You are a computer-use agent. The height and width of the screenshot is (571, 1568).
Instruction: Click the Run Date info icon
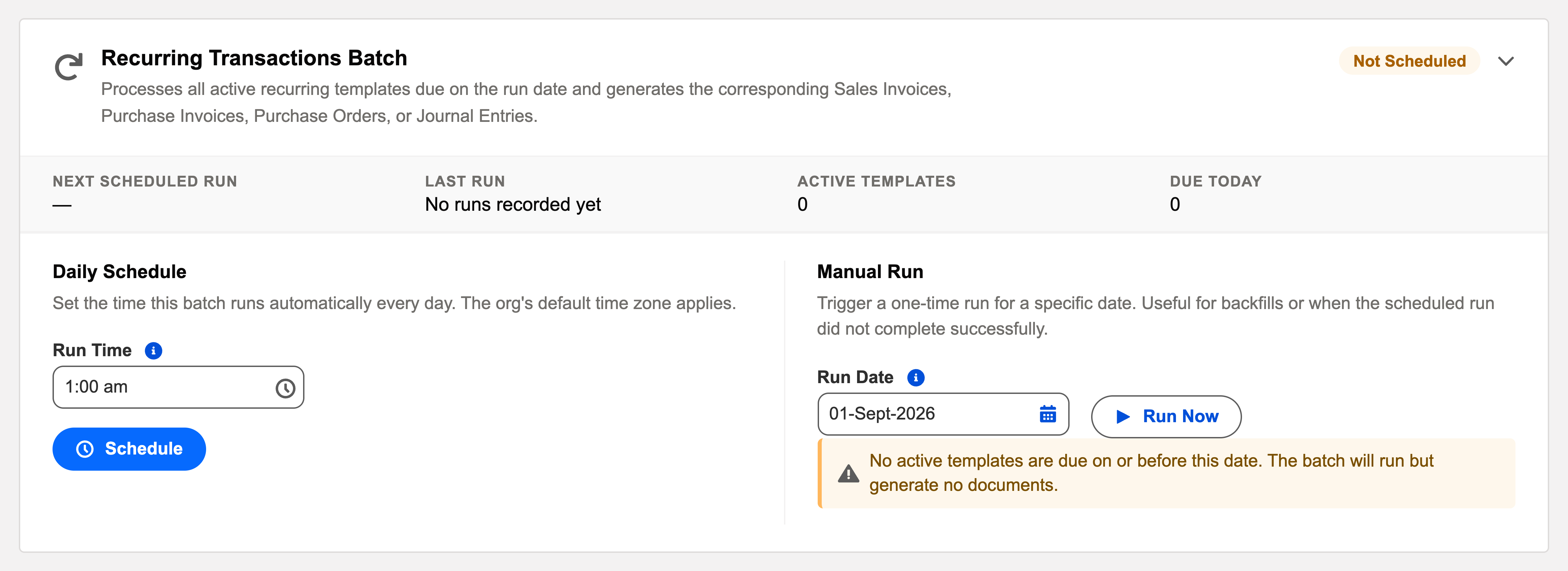915,377
